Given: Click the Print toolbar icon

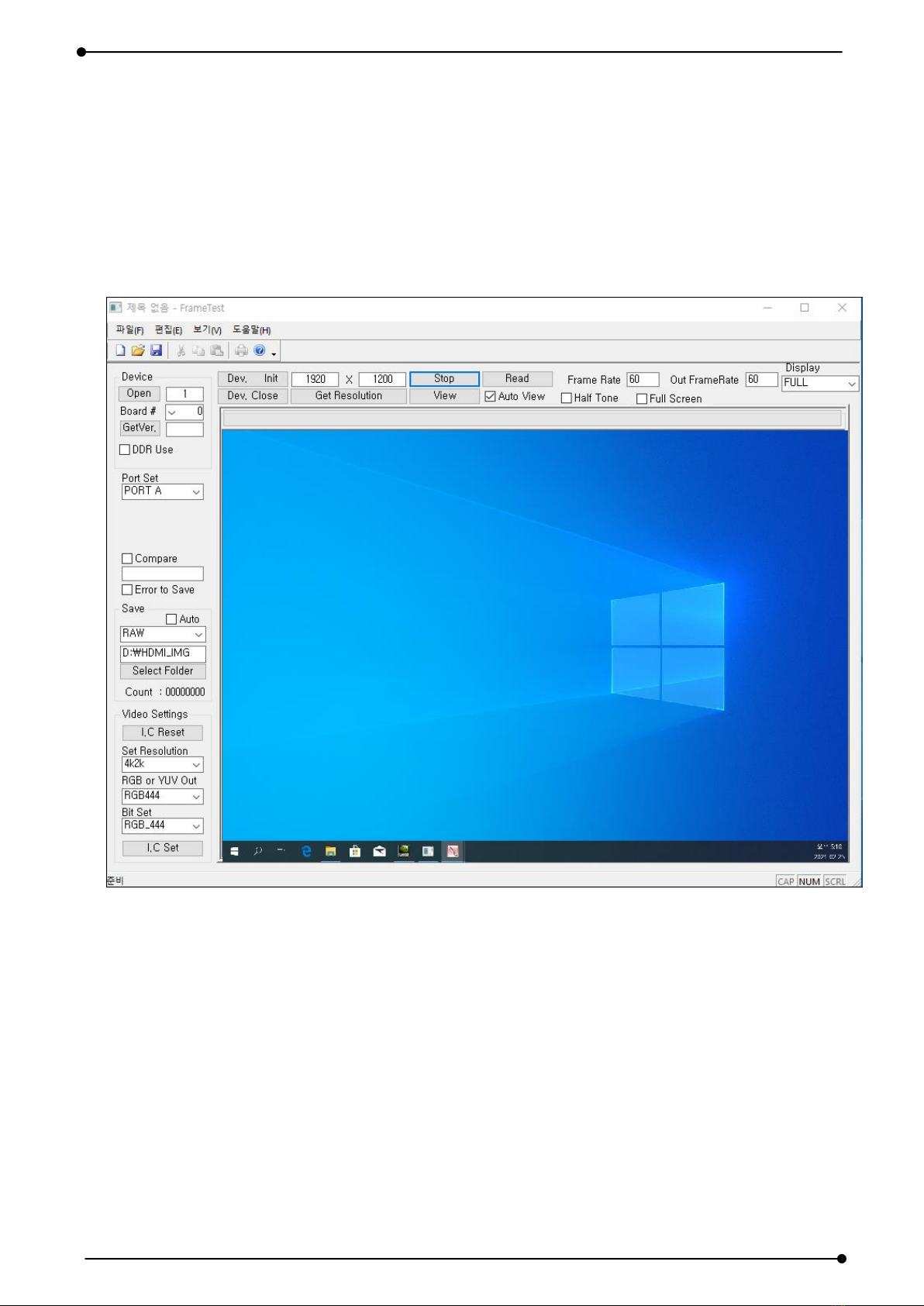Looking at the screenshot, I should coord(241,351).
